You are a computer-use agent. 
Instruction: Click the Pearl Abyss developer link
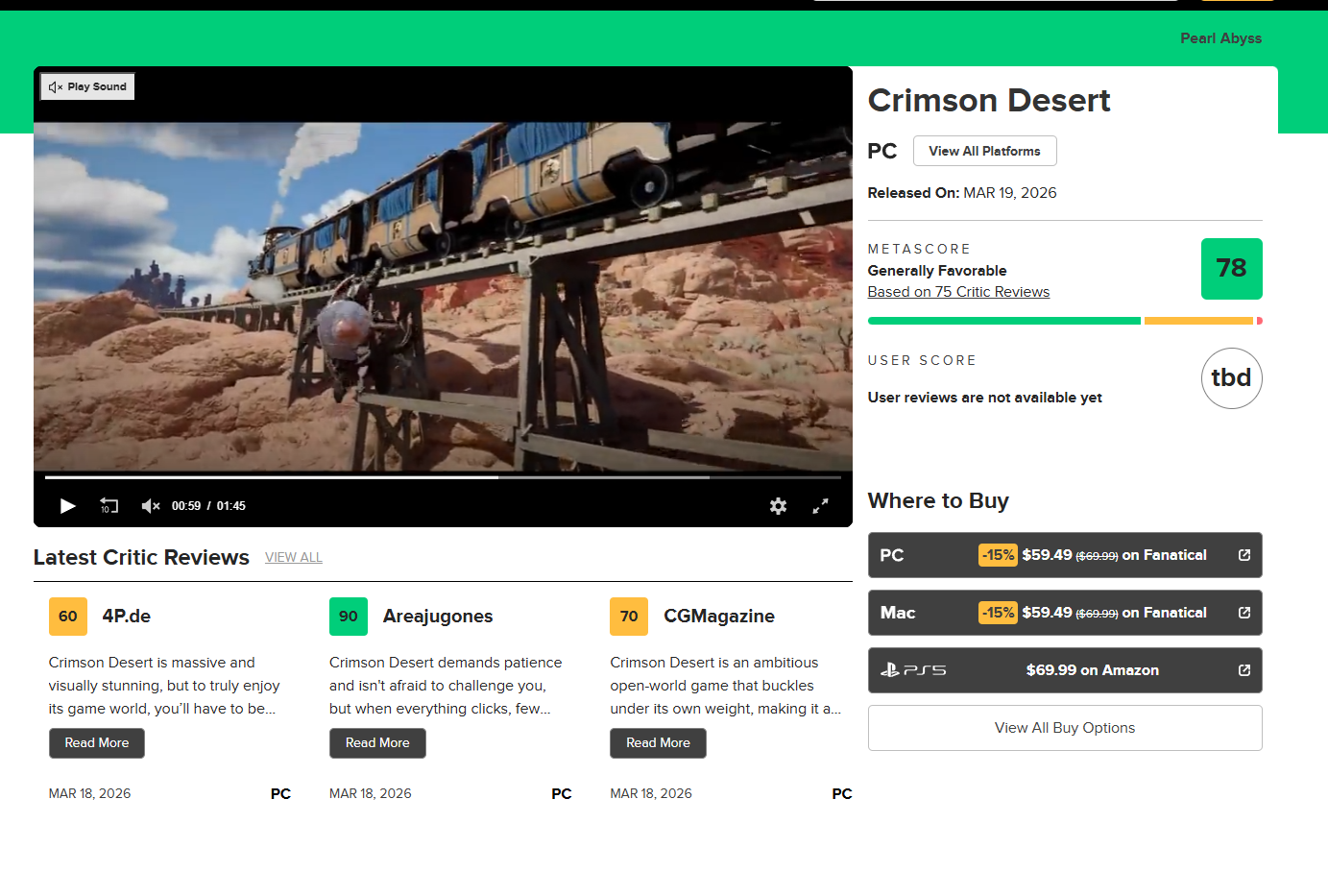1221,38
